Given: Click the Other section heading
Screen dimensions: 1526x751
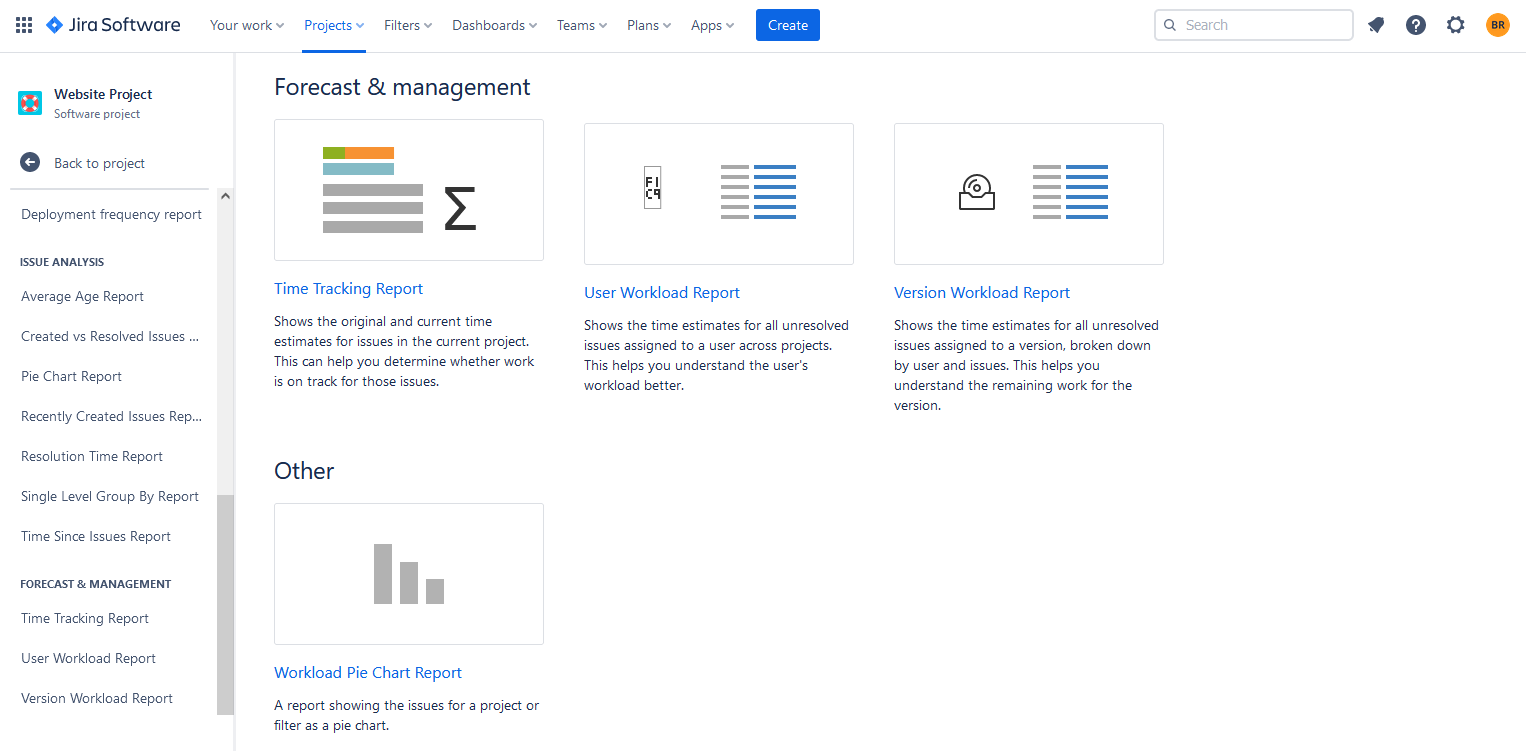Looking at the screenshot, I should click(304, 471).
